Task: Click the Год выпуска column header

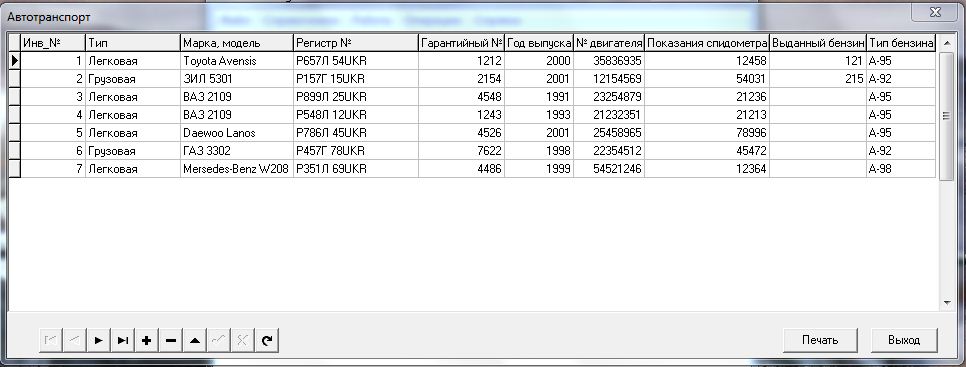Action: coord(539,43)
